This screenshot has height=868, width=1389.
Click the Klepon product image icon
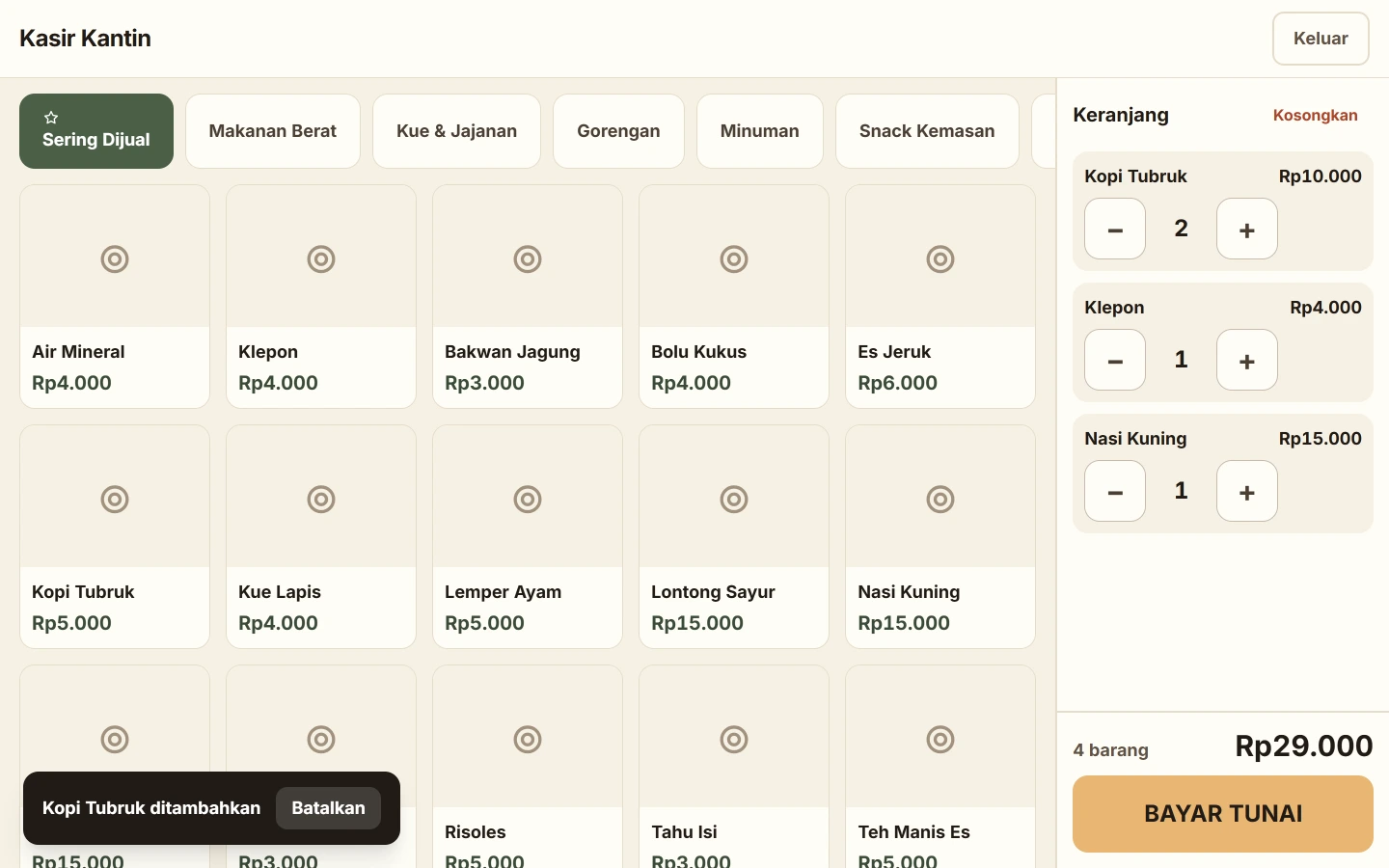(x=321, y=258)
